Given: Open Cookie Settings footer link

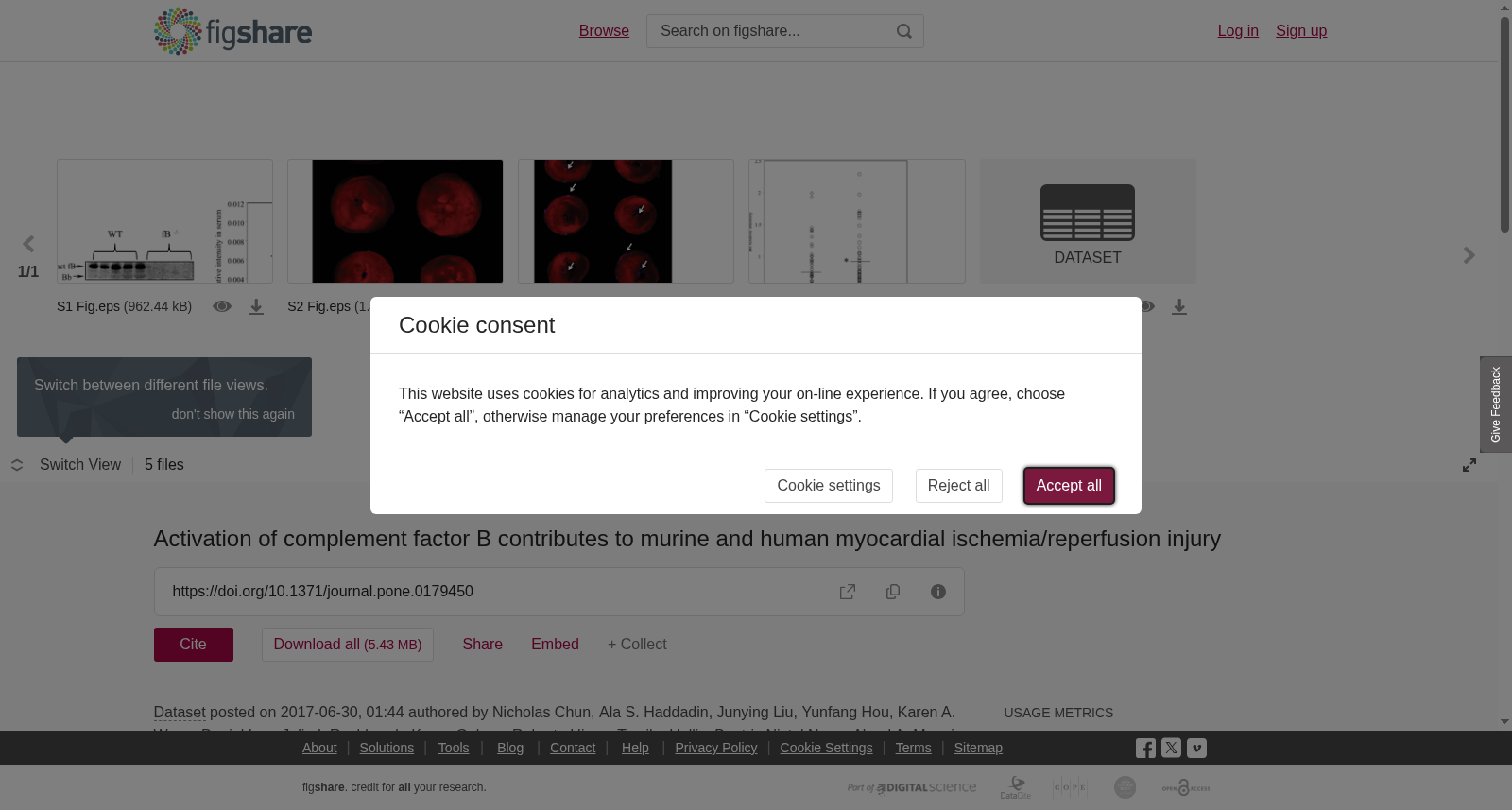Looking at the screenshot, I should (x=826, y=748).
